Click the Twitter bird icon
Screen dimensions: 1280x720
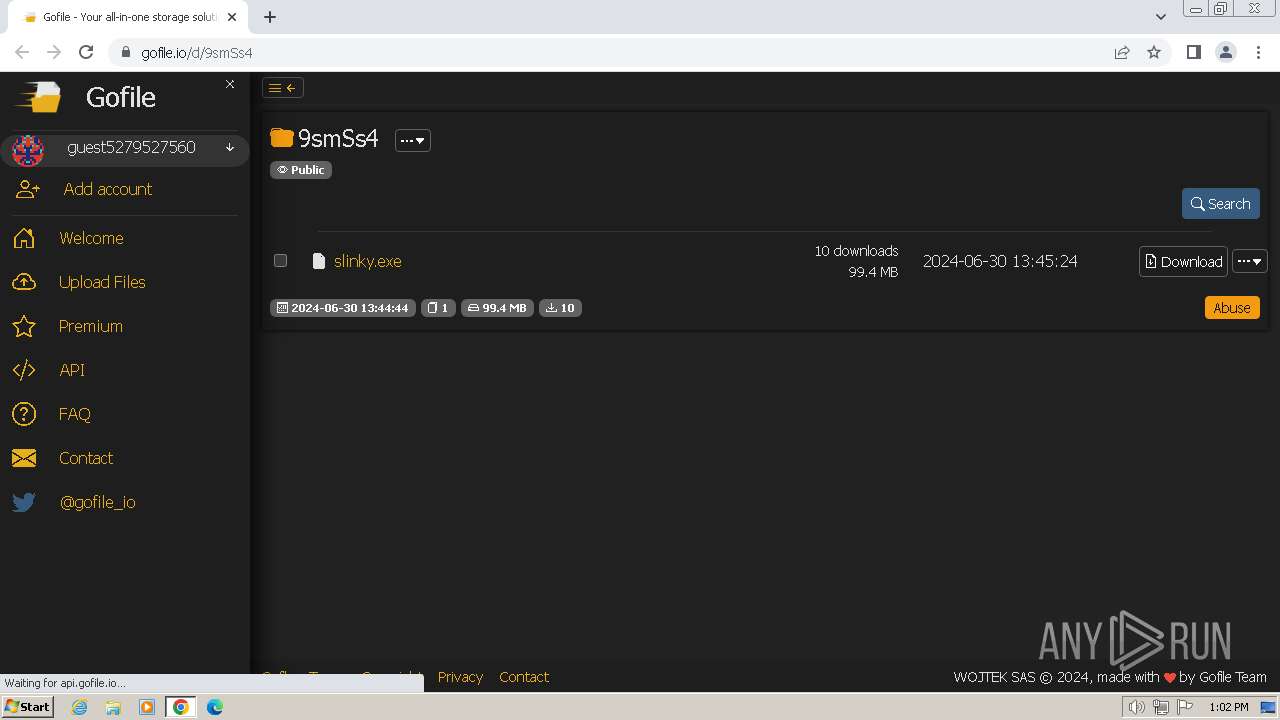click(24, 502)
